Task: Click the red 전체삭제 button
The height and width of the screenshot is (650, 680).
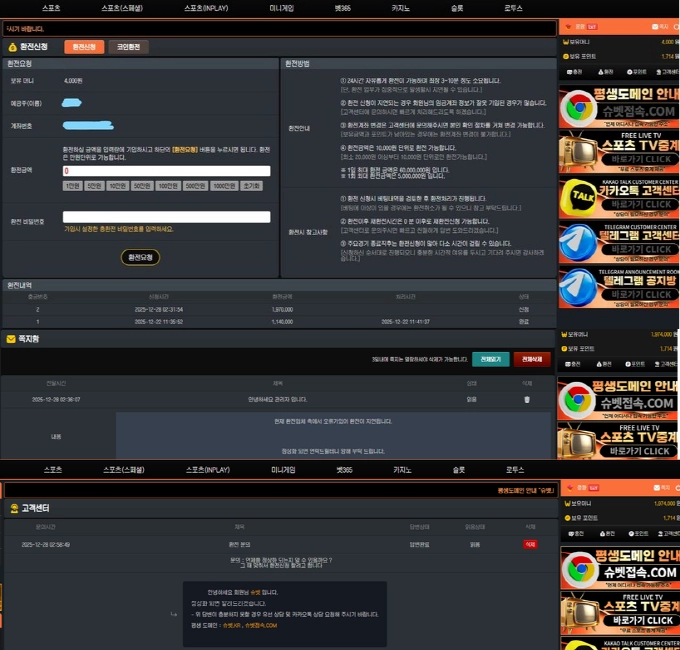Action: coord(532,358)
